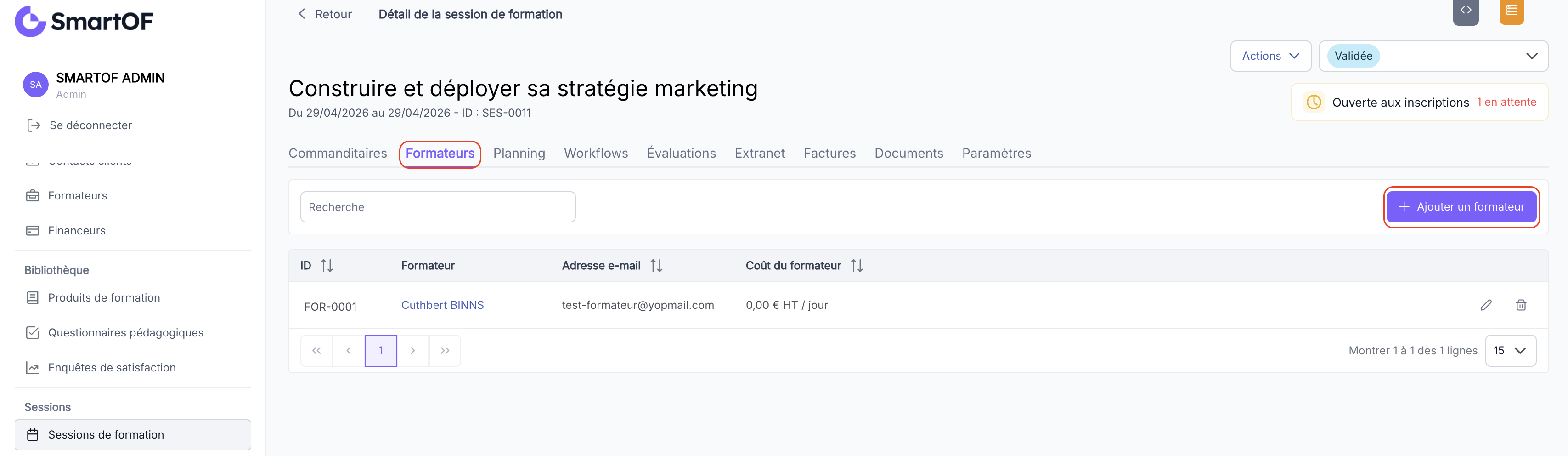Open the Évaluations tab
Image resolution: width=1568 pixels, height=456 pixels.
tap(681, 154)
